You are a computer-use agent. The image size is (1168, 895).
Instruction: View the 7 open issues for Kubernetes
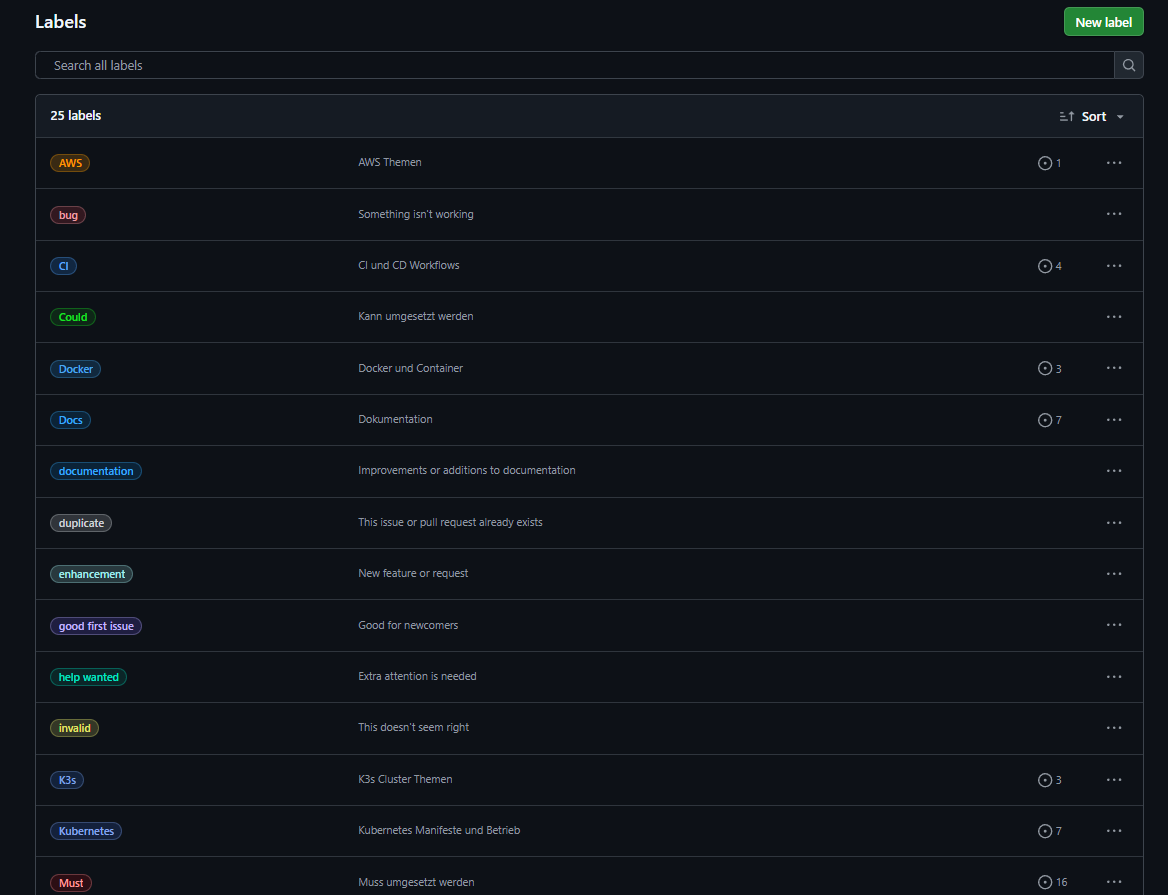click(1050, 831)
